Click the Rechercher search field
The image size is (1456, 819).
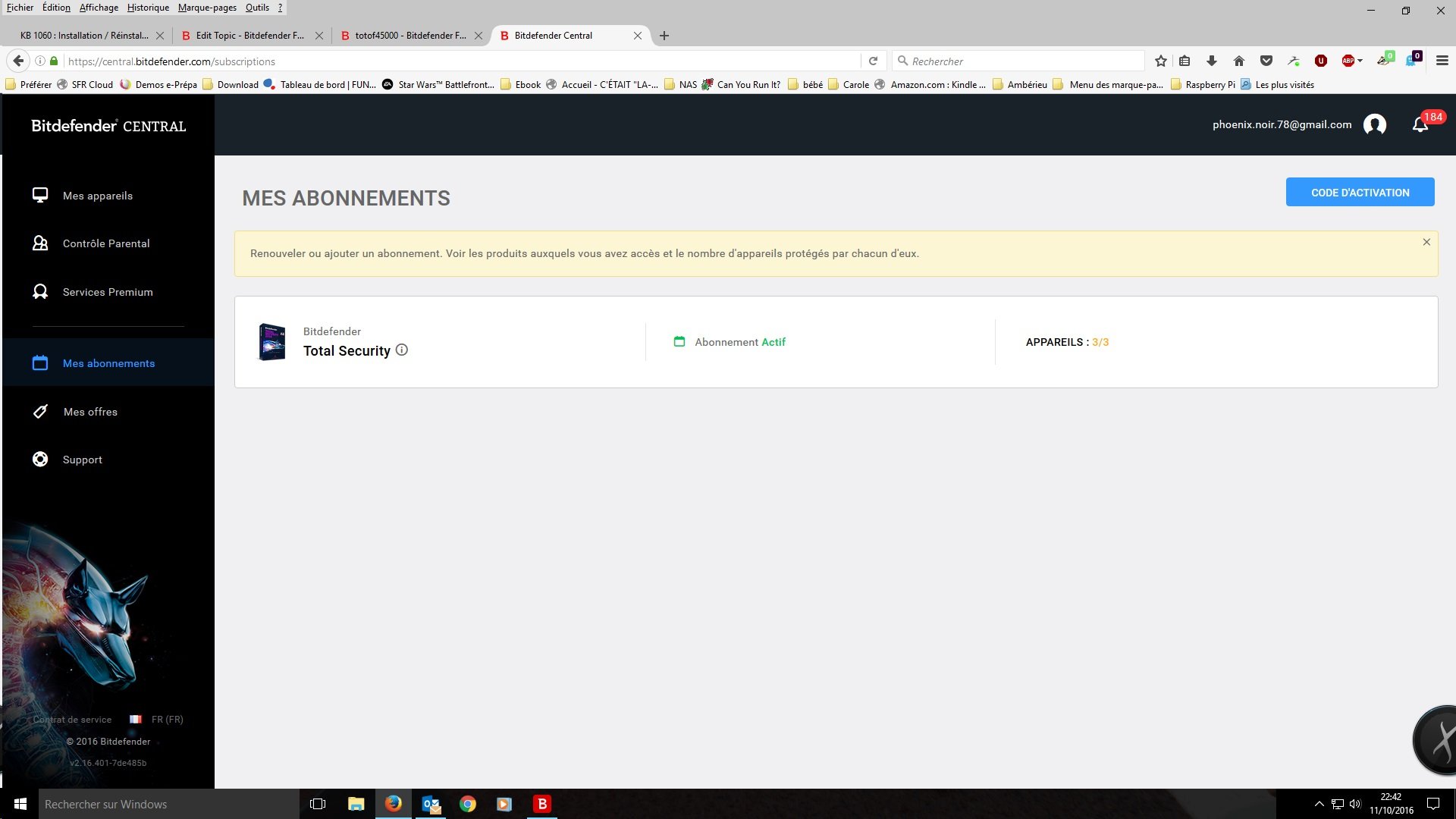pyautogui.click(x=1018, y=61)
